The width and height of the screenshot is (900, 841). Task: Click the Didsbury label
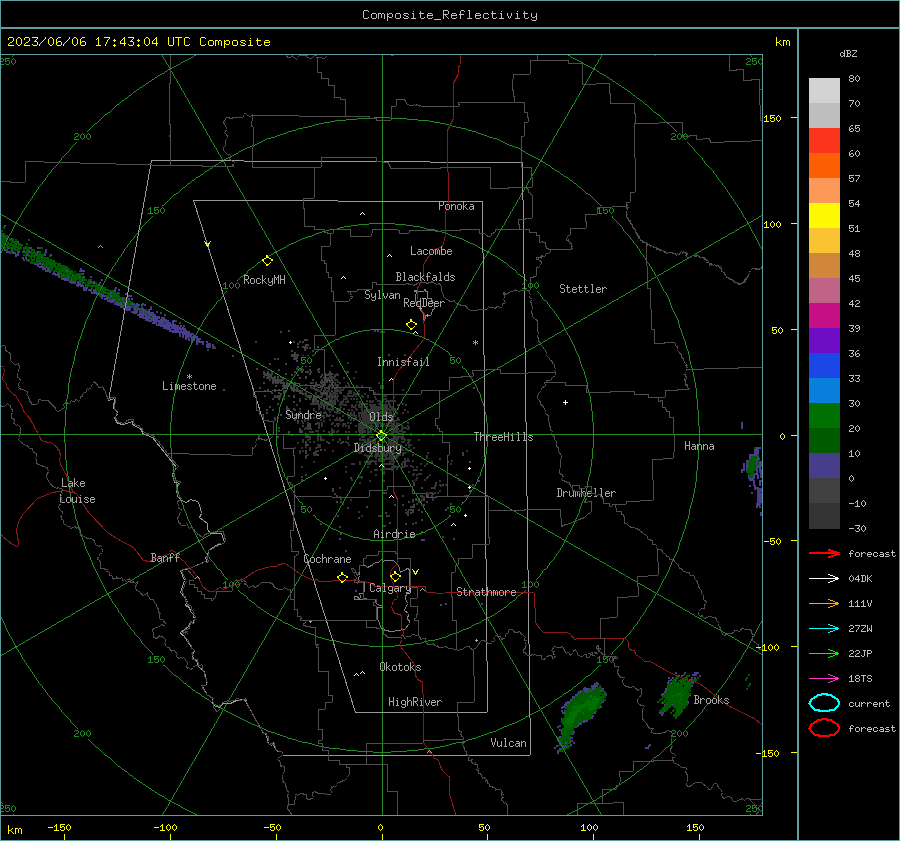[378, 448]
